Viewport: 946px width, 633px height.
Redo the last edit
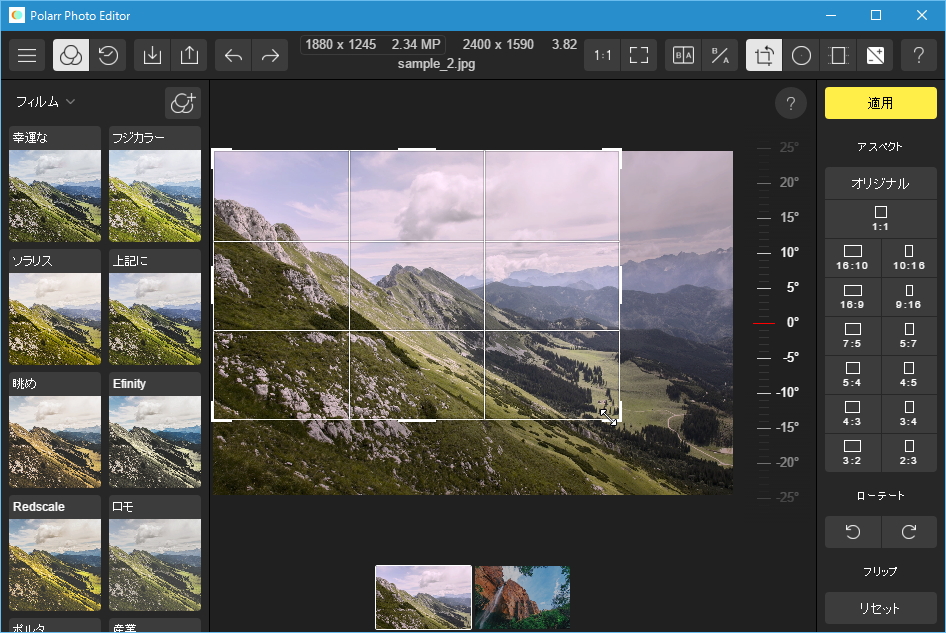click(270, 56)
